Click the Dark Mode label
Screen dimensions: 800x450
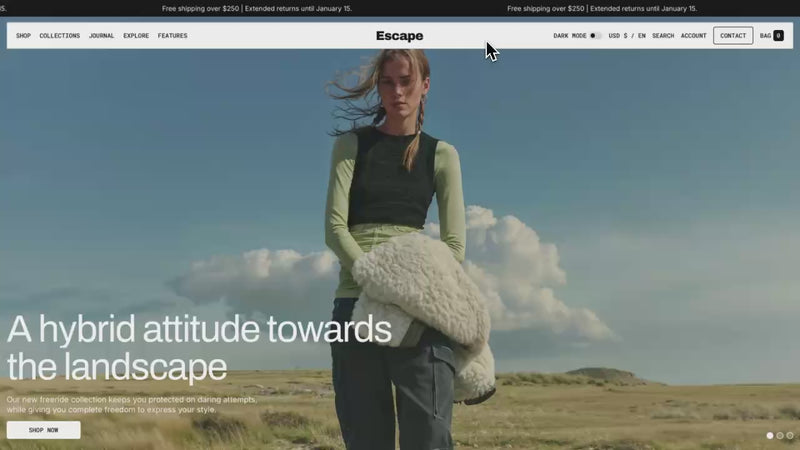[570, 36]
